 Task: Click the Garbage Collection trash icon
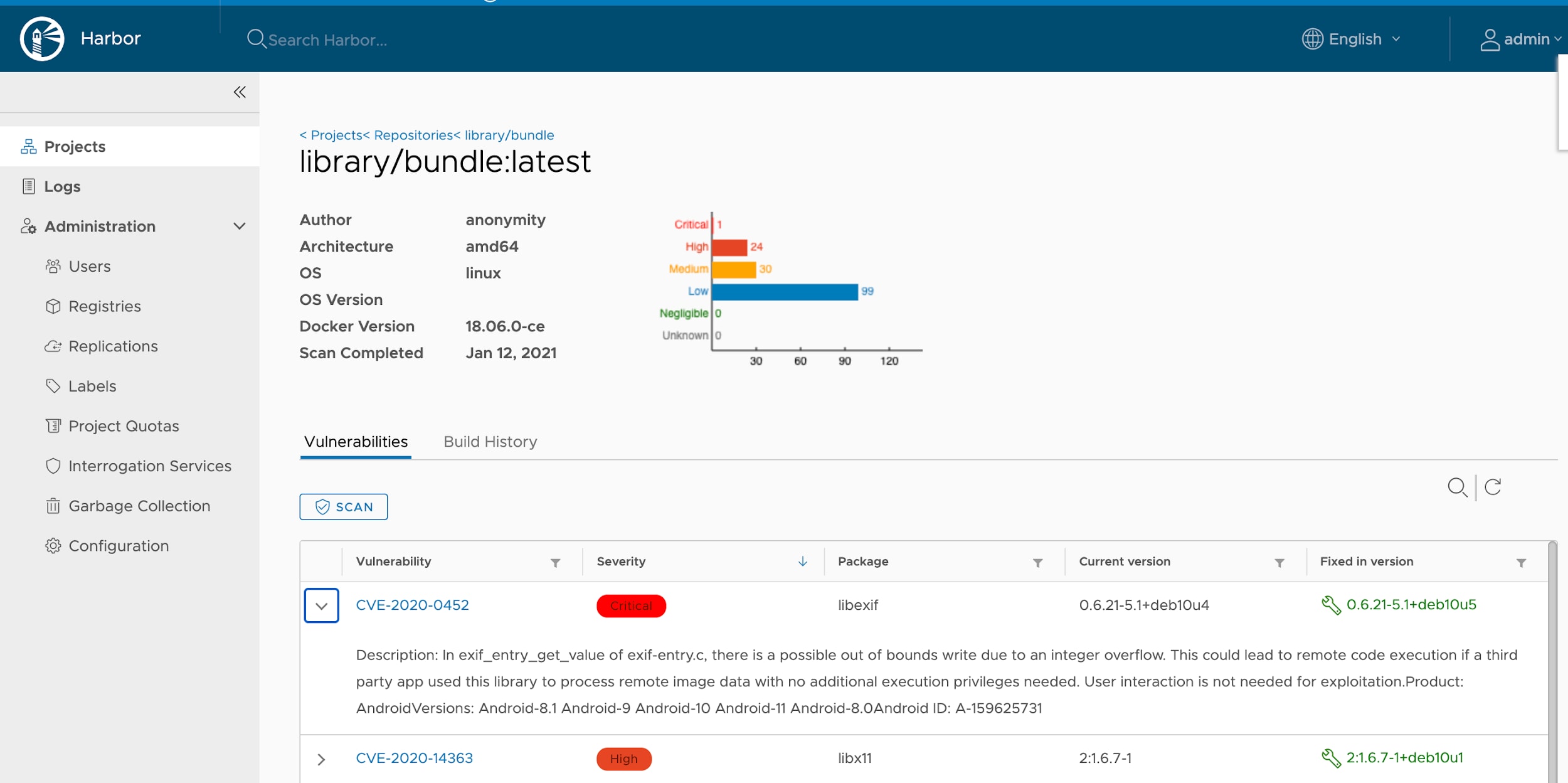tap(53, 506)
